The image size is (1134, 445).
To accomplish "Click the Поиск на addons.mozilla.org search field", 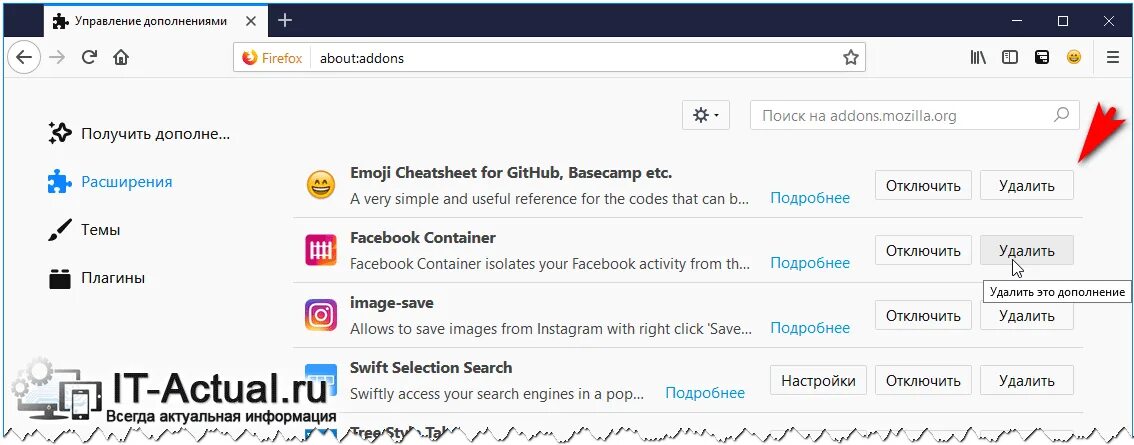I will click(915, 115).
